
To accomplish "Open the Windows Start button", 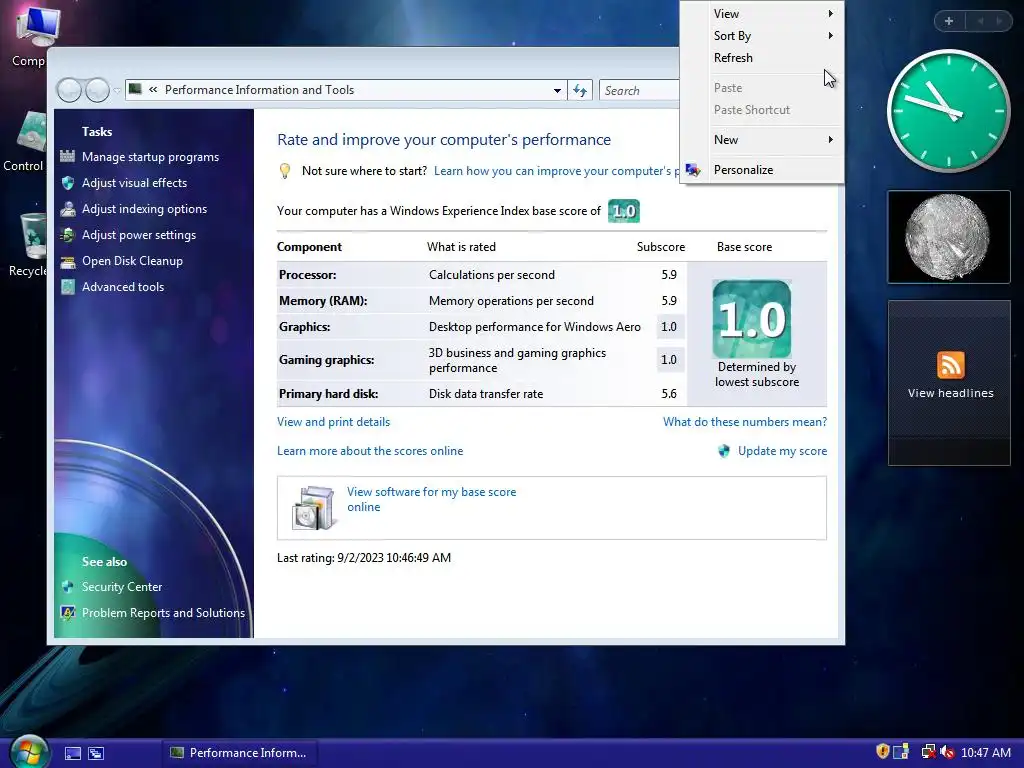I will click(29, 752).
